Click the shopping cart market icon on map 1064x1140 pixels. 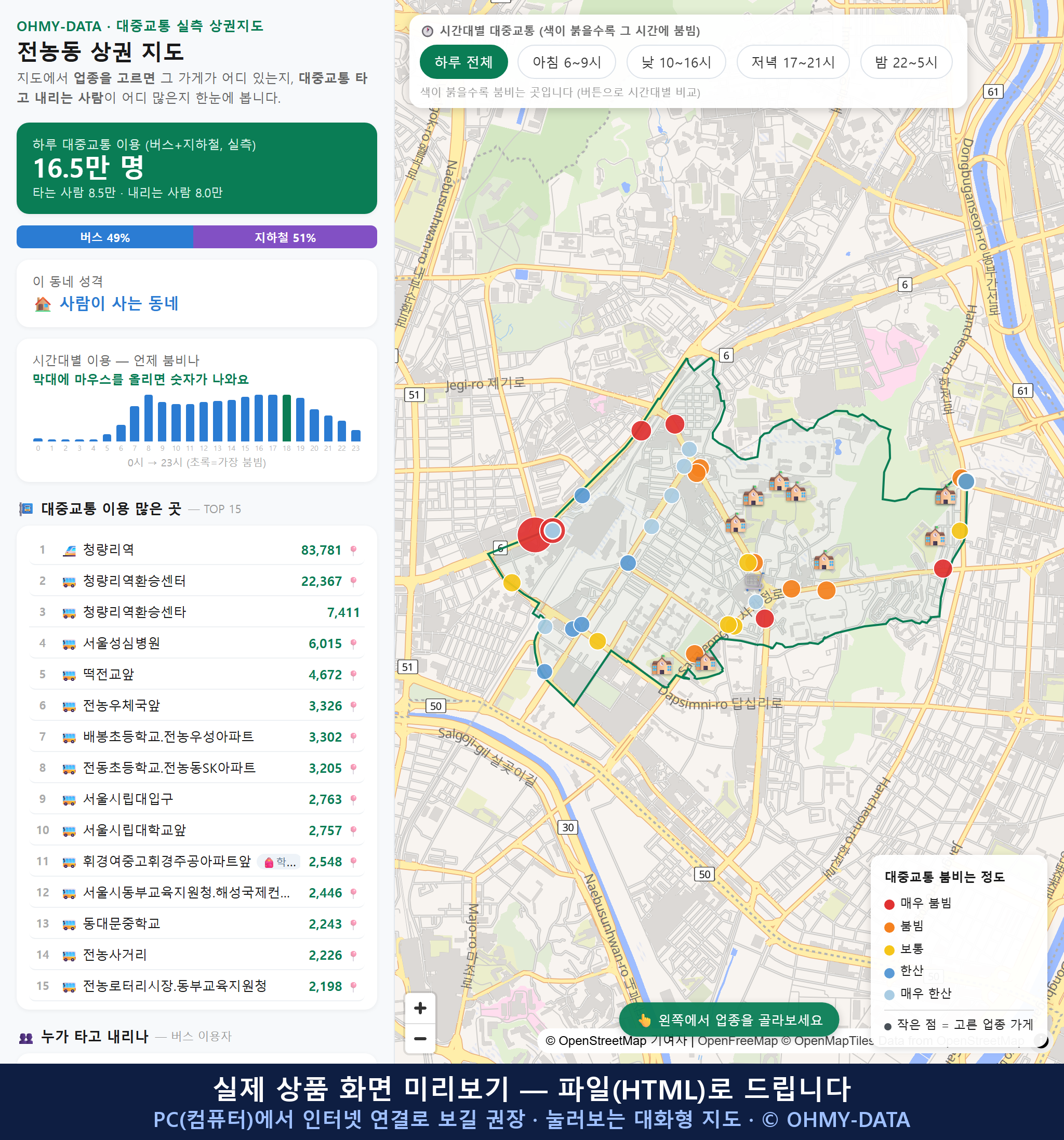click(753, 582)
